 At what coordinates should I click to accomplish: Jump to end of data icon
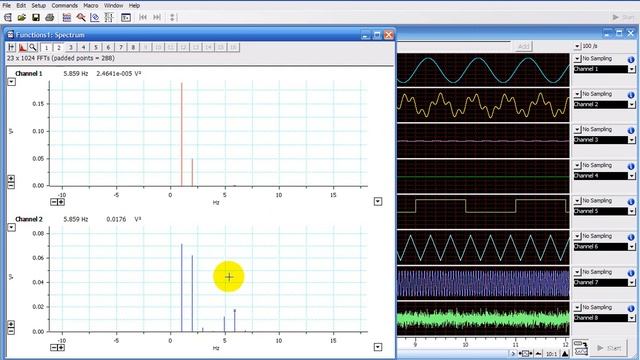(157, 17)
